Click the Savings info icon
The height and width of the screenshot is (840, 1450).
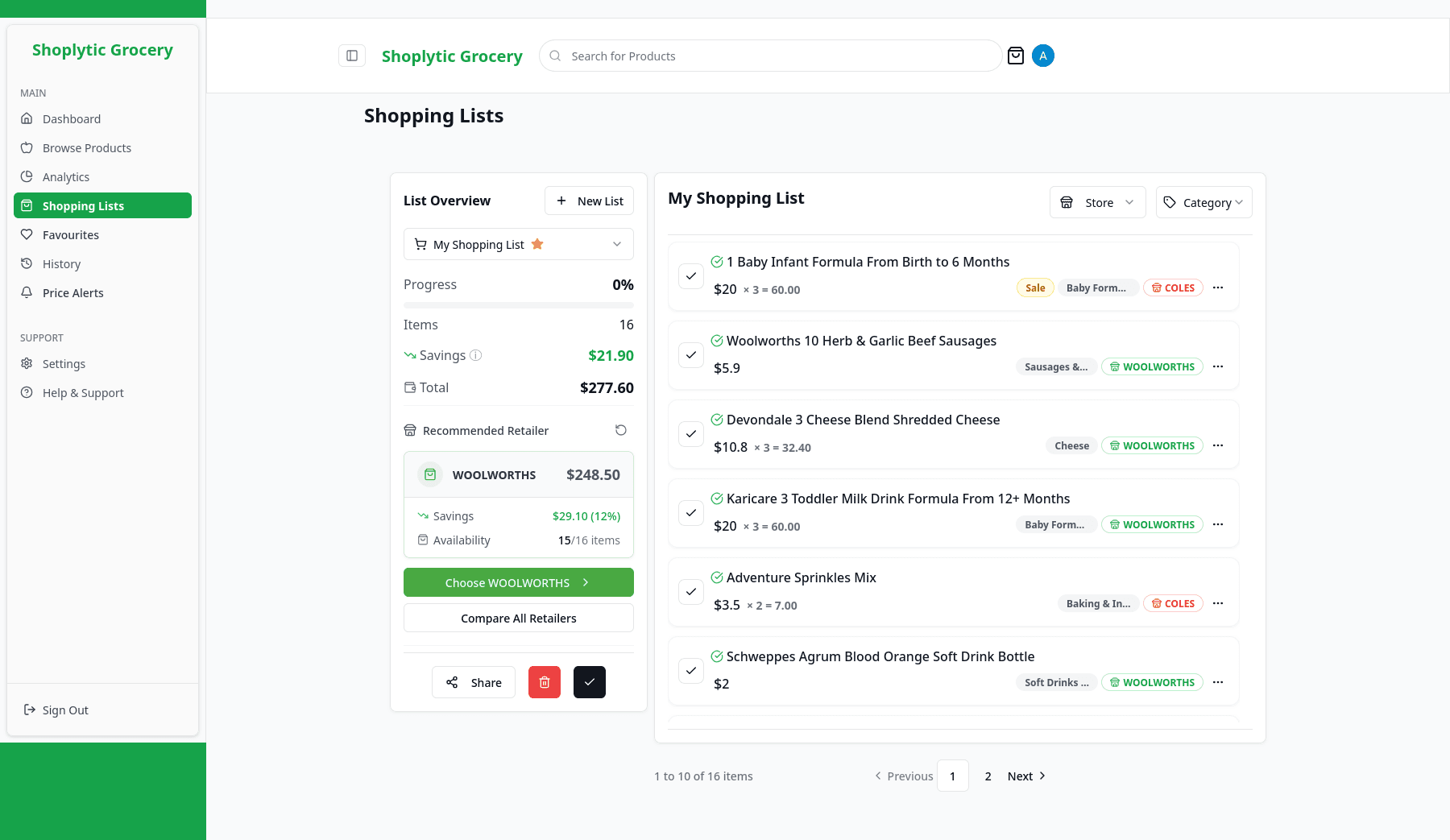(x=476, y=355)
